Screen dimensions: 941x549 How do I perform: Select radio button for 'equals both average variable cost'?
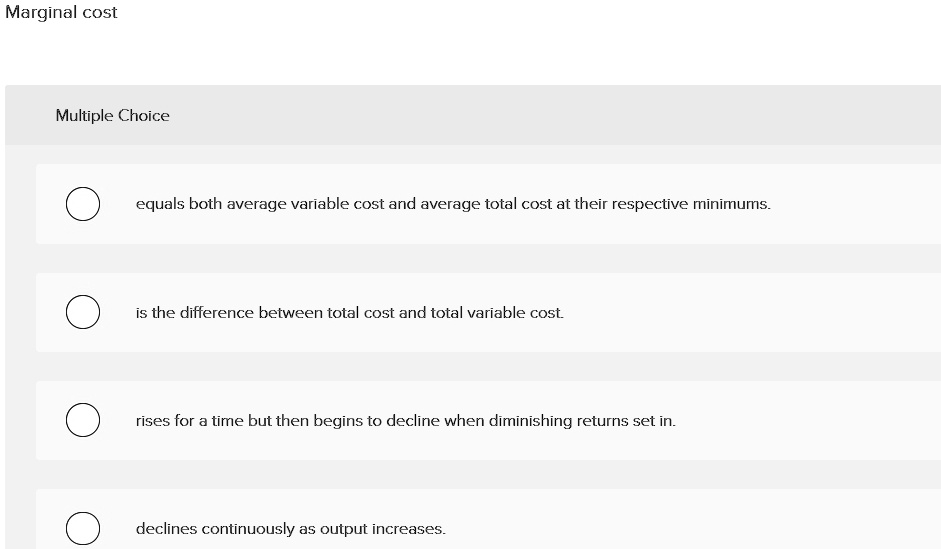coord(83,204)
